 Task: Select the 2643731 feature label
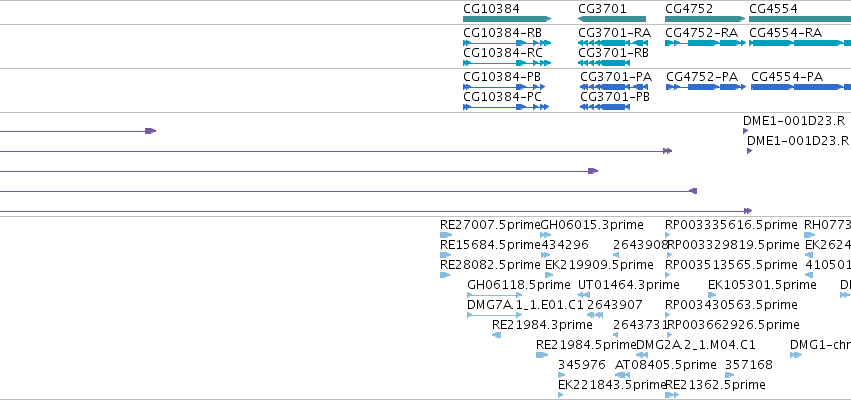point(640,325)
